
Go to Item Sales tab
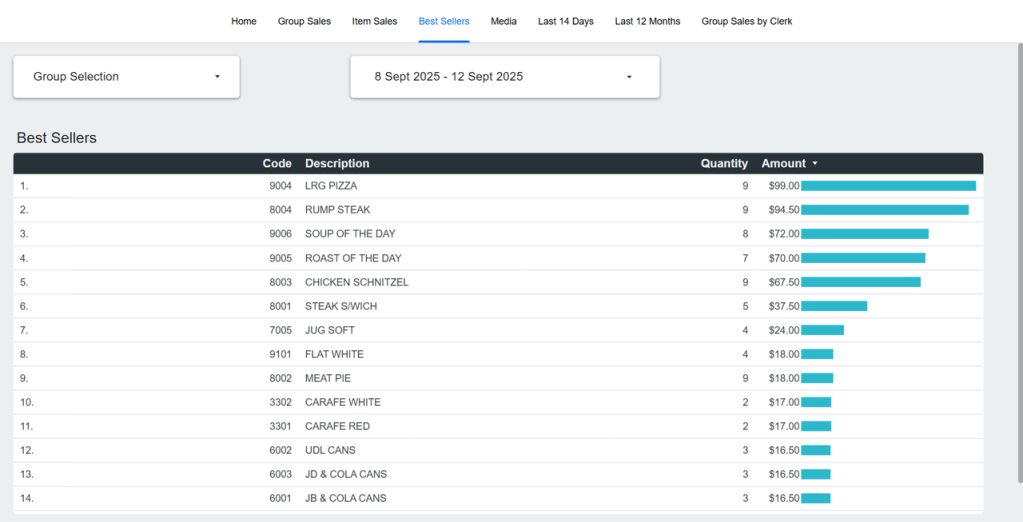(x=374, y=21)
